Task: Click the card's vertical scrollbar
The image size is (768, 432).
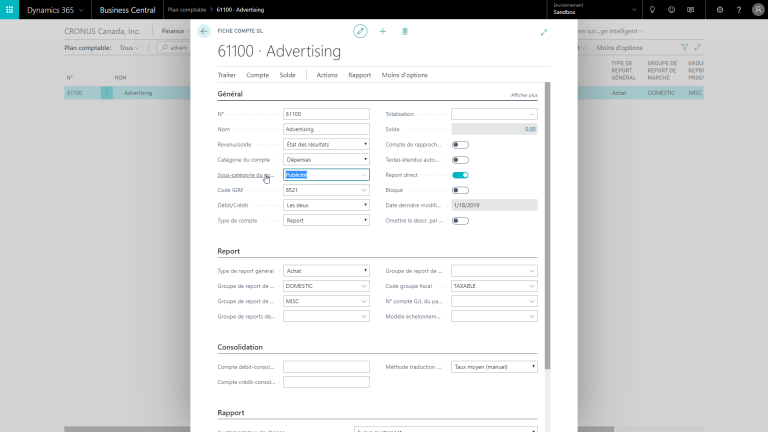Action: (x=548, y=225)
